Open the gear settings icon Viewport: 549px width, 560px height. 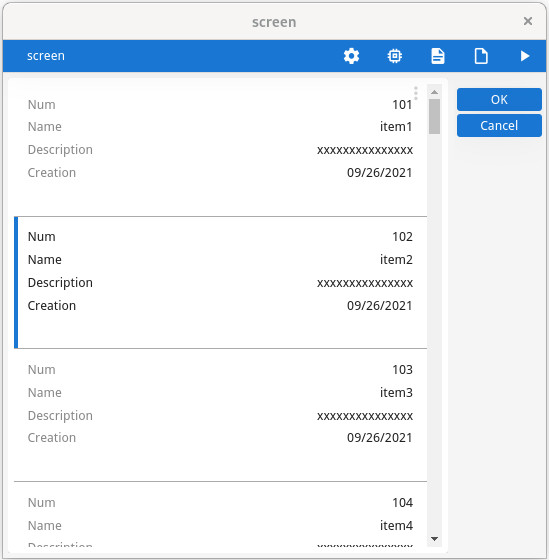tap(351, 56)
